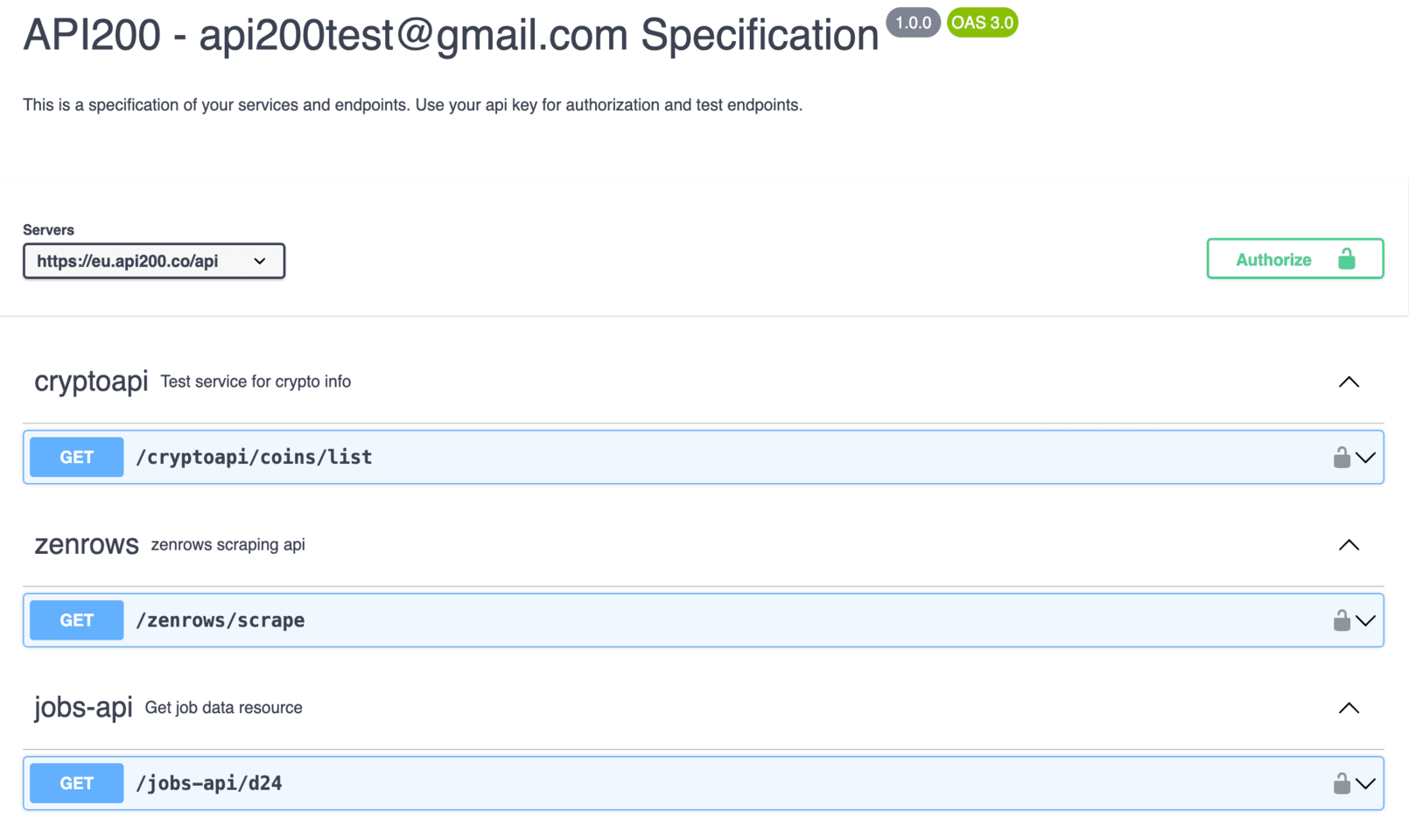The image size is (1409, 840).
Task: Click the GET badge for /cryptoapi/coins/list
Action: point(77,458)
